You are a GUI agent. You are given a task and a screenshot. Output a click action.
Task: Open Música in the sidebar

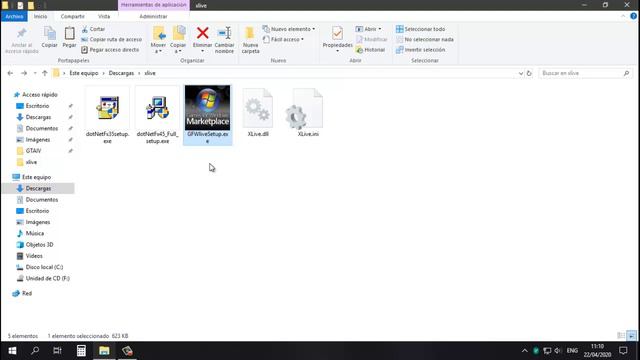pos(35,233)
